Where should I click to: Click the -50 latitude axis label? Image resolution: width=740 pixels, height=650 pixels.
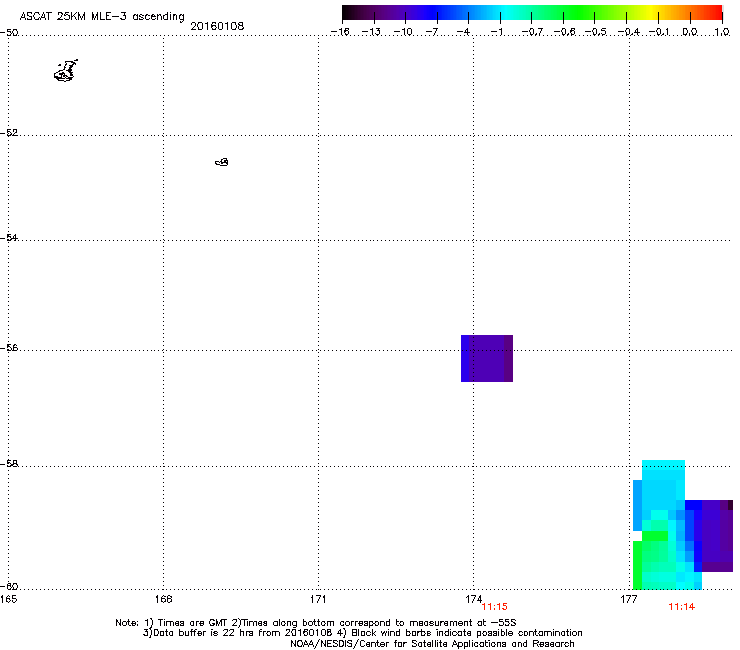click(x=9, y=33)
